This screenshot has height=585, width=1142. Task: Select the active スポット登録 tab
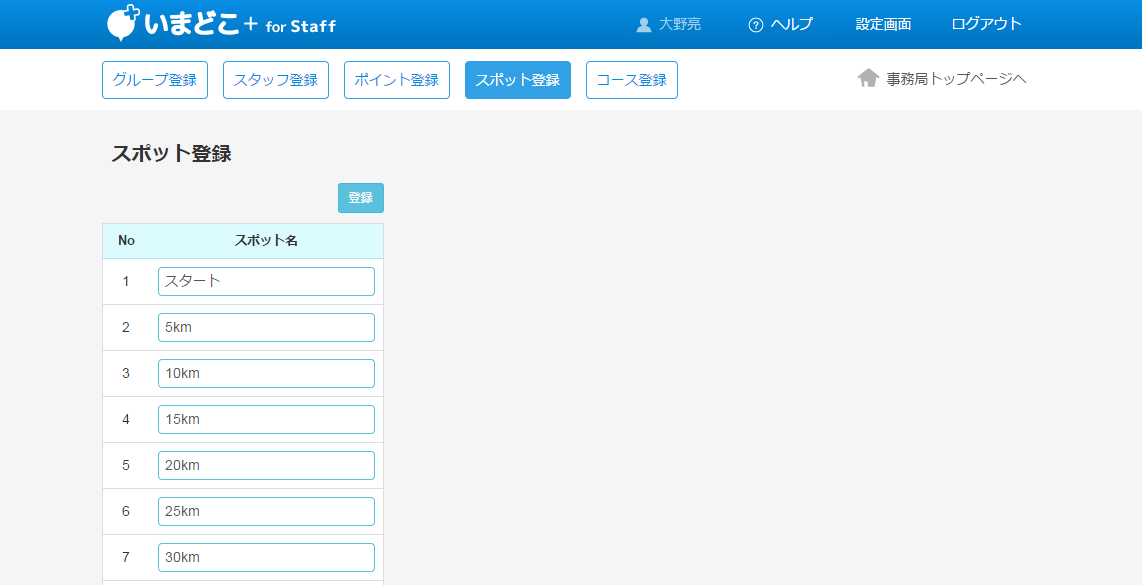click(x=518, y=80)
